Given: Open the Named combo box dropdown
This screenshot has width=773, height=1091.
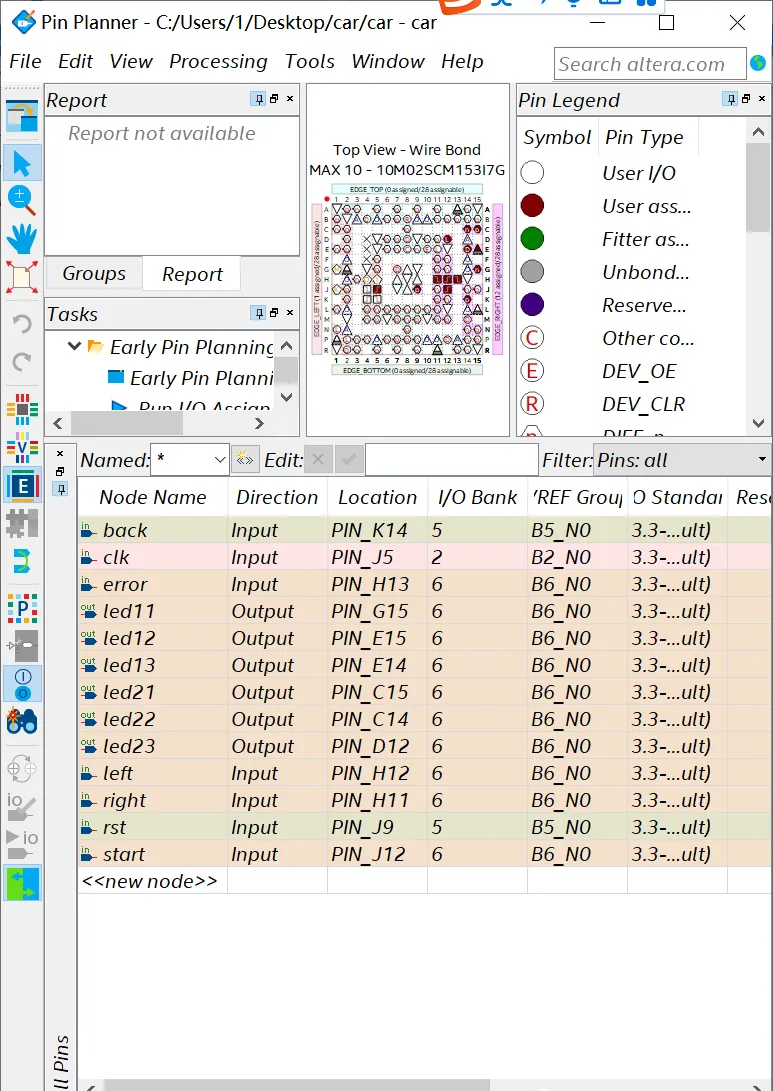Looking at the screenshot, I should point(219,459).
